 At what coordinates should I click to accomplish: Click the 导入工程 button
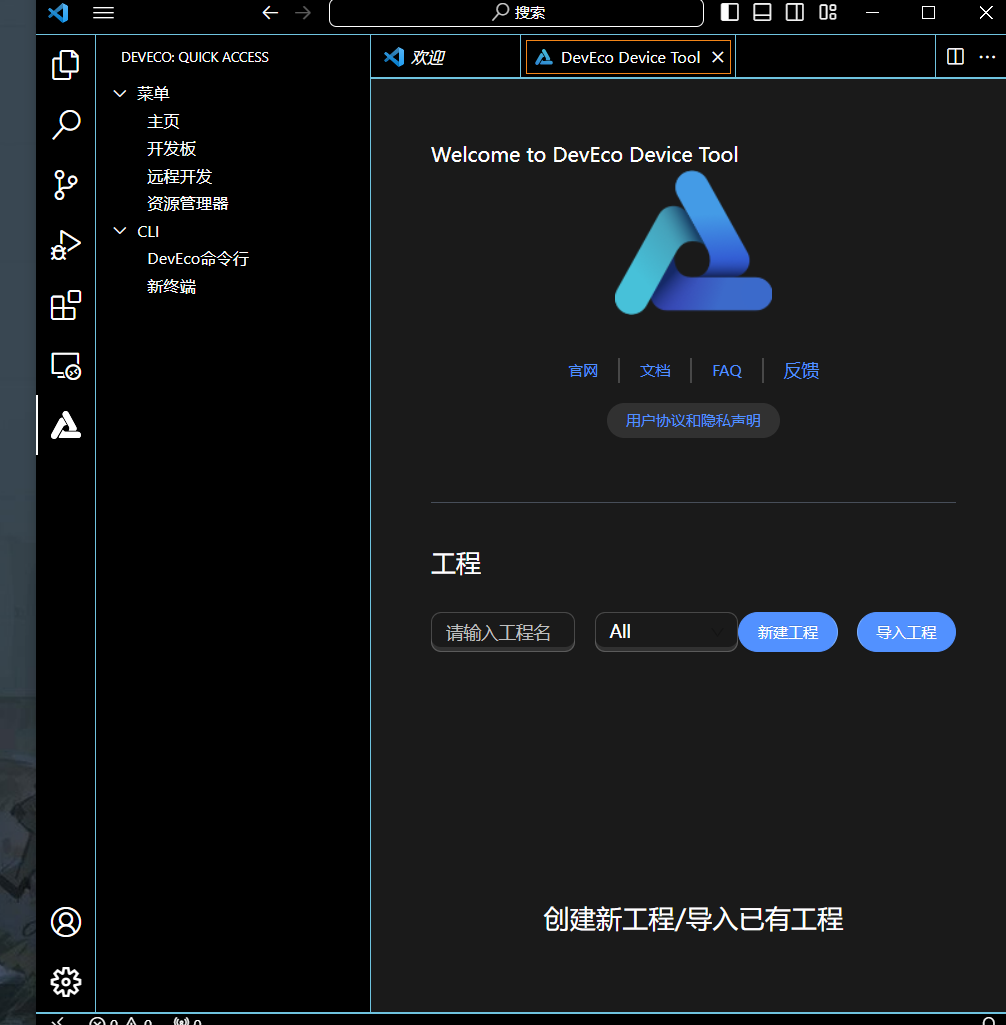pyautogui.click(x=906, y=632)
